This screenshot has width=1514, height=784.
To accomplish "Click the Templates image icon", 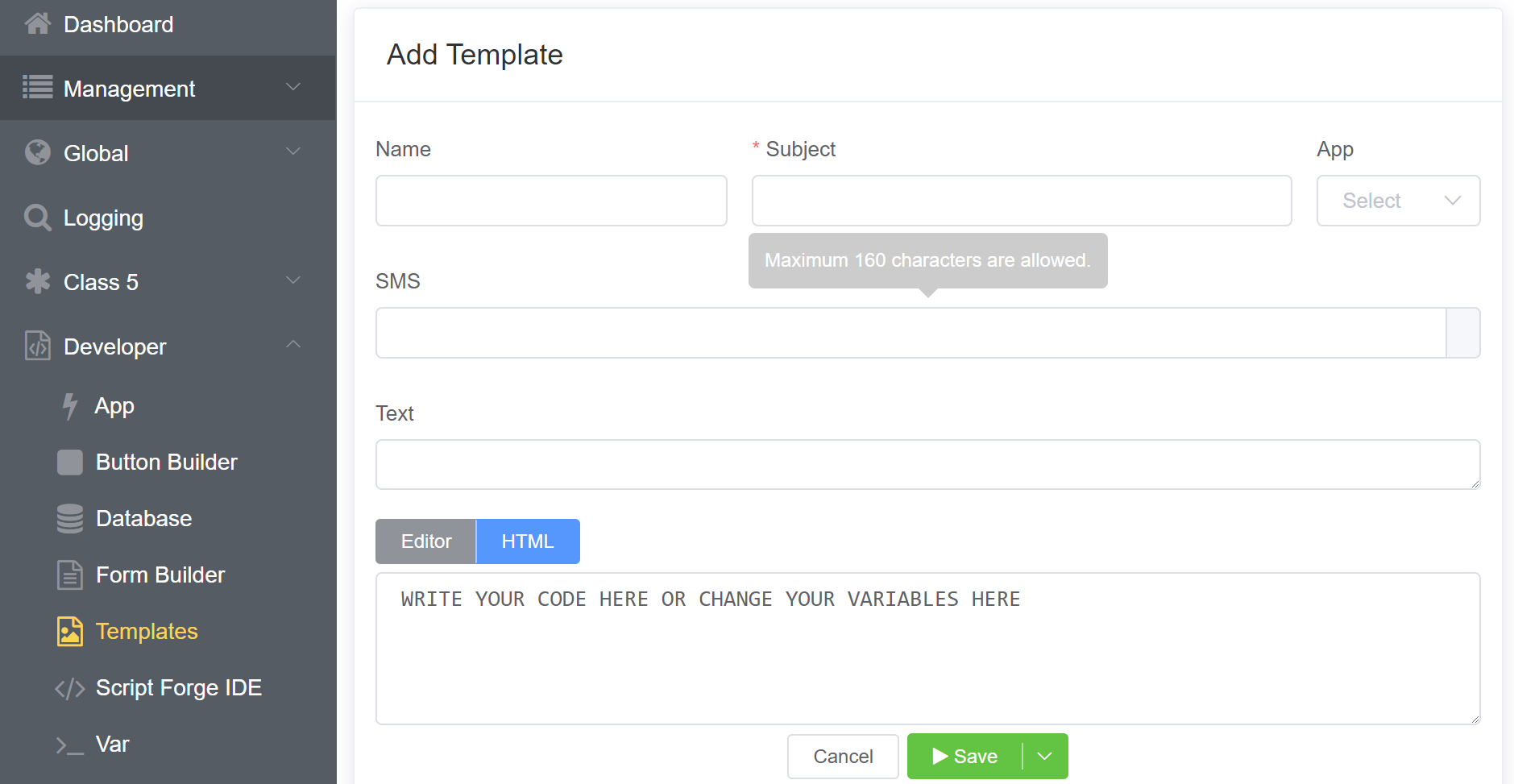I will coord(70,632).
